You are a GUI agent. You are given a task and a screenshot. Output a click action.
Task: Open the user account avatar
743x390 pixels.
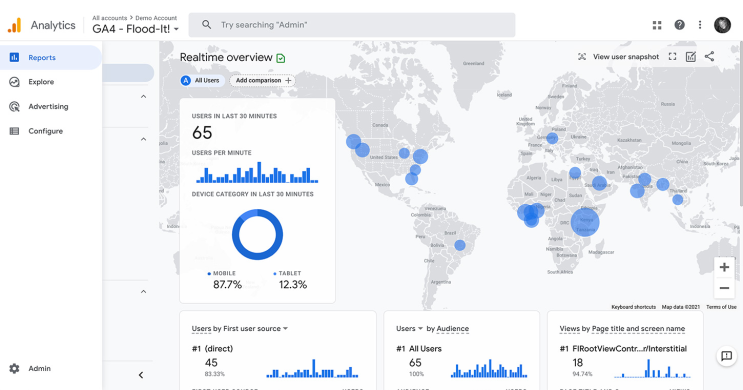point(722,25)
